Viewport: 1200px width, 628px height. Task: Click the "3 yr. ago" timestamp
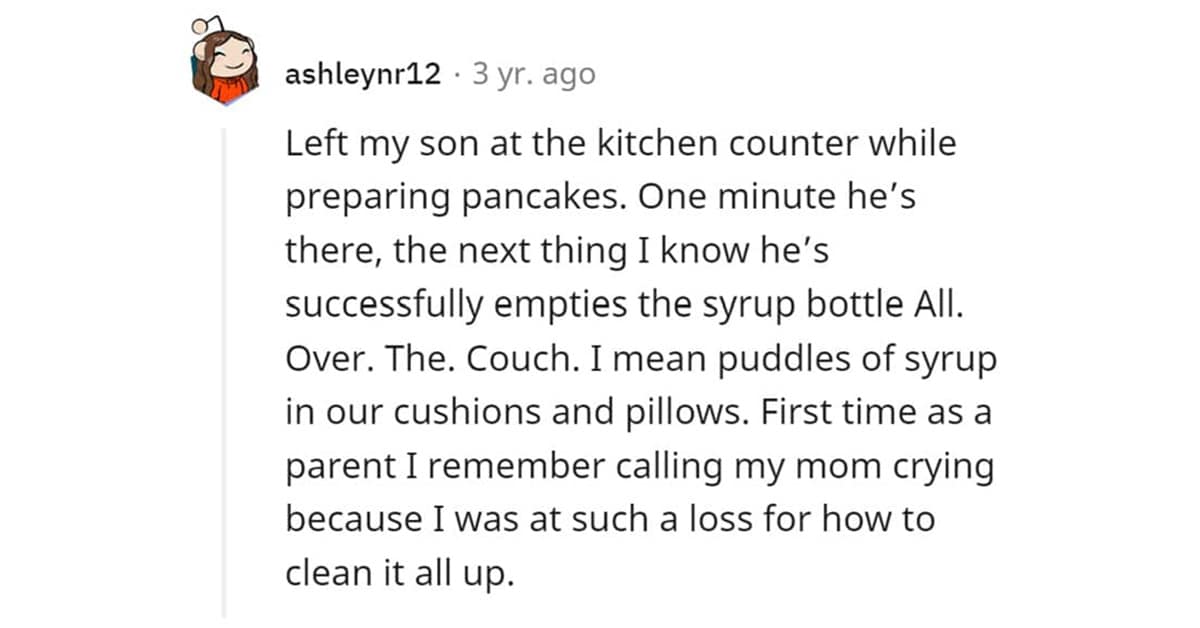tap(533, 74)
